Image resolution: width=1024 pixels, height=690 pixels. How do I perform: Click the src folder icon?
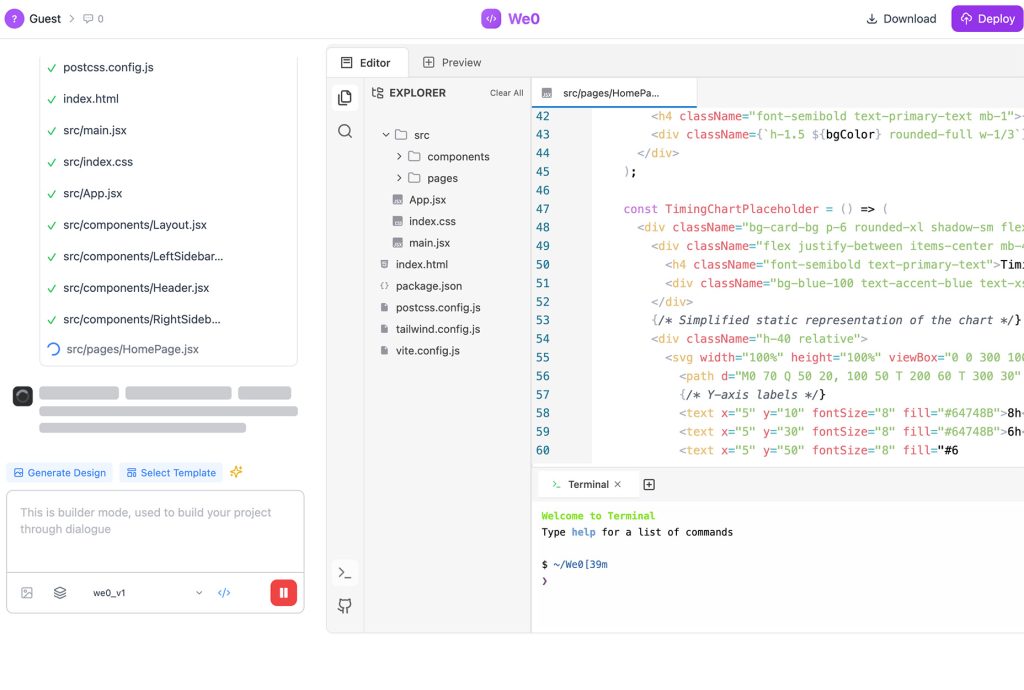point(401,135)
